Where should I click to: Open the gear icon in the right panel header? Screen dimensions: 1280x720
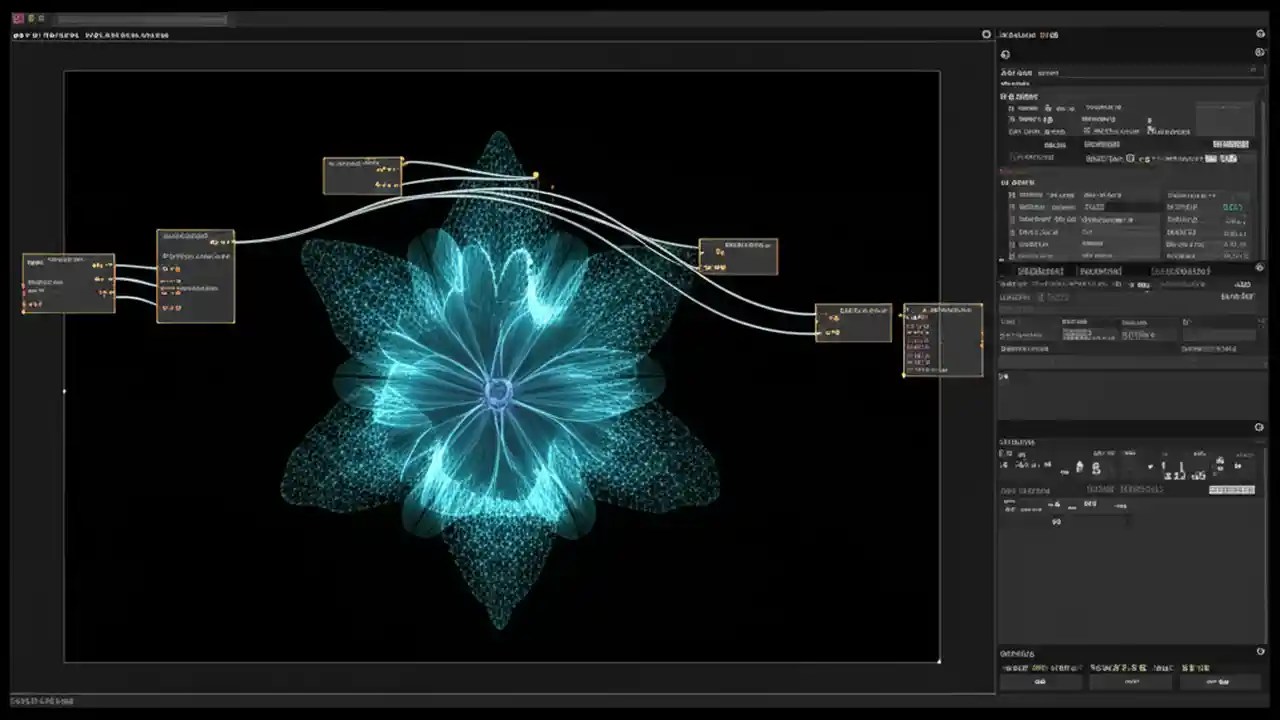click(1260, 33)
